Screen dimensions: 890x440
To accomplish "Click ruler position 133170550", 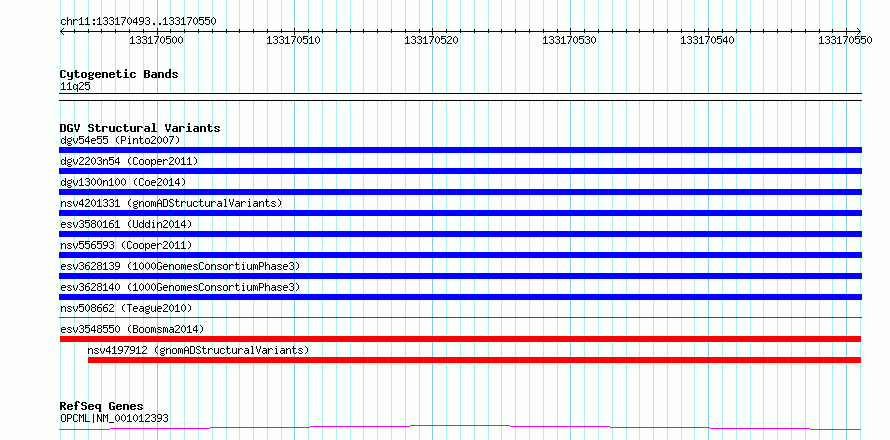I will click(846, 40).
